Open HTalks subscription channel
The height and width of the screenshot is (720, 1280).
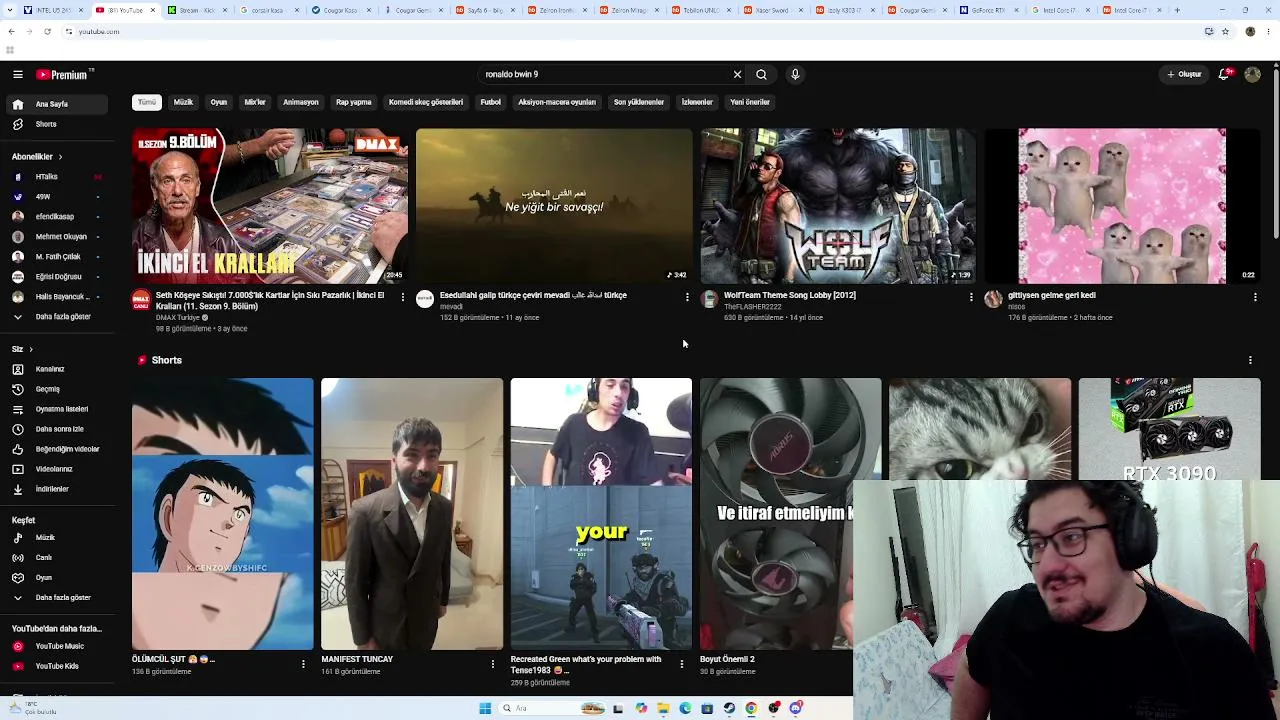coord(58,177)
